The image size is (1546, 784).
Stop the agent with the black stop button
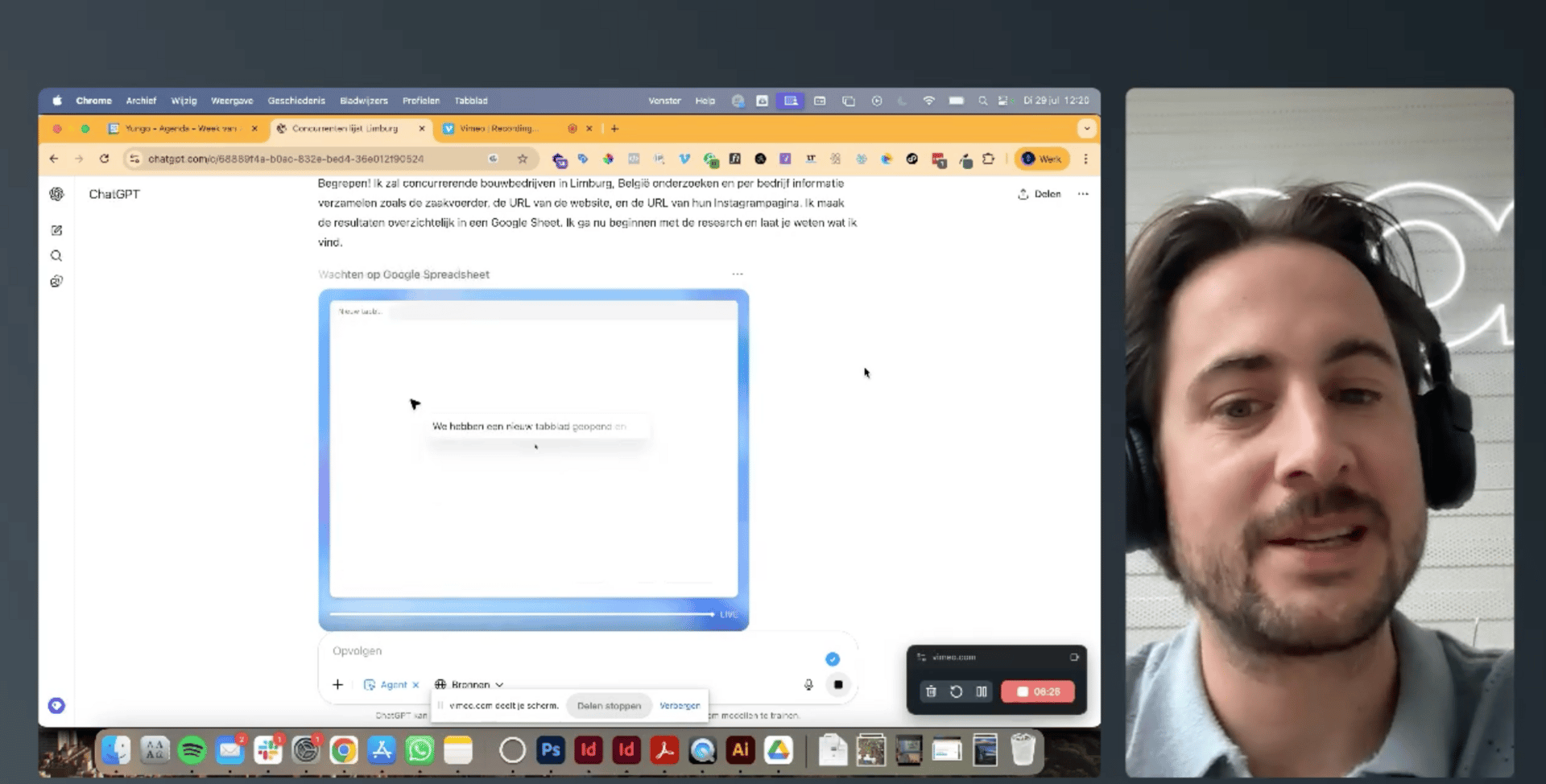point(838,684)
